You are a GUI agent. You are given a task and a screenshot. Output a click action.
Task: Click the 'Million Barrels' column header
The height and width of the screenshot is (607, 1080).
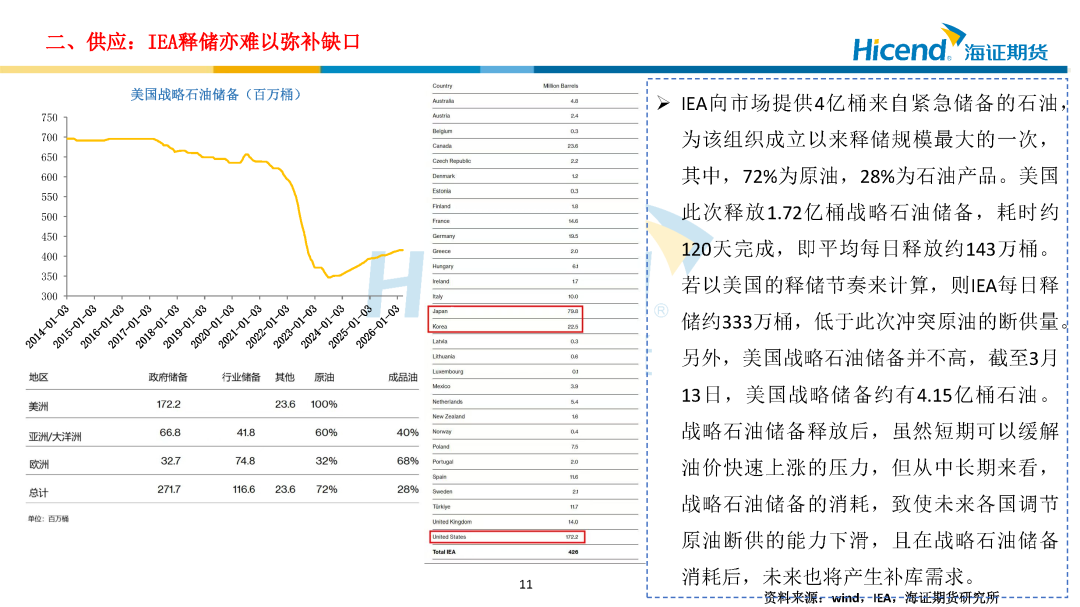[x=561, y=86]
